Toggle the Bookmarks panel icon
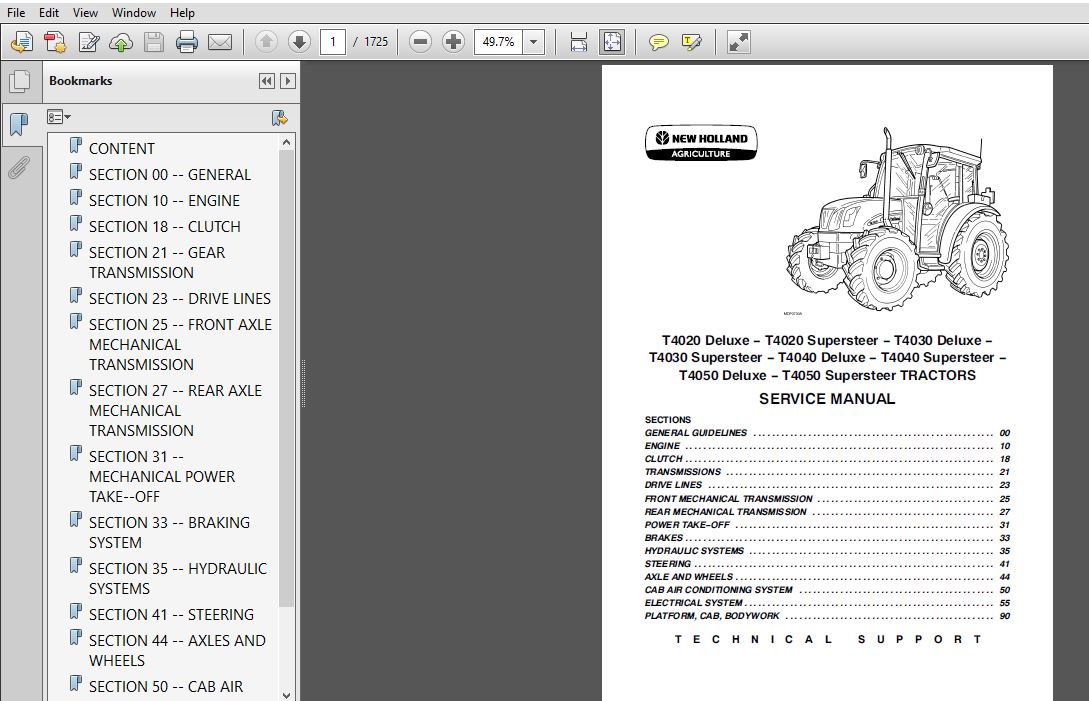1089x701 pixels. pos(19,124)
